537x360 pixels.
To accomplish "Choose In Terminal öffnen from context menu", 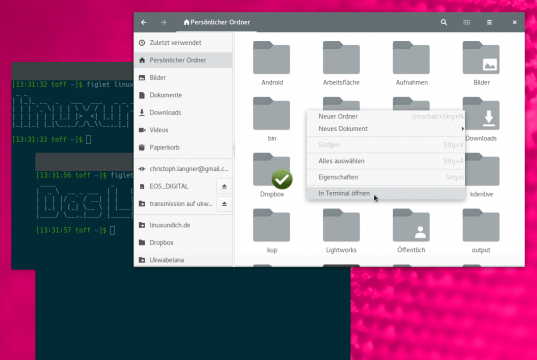I will 386,193.
